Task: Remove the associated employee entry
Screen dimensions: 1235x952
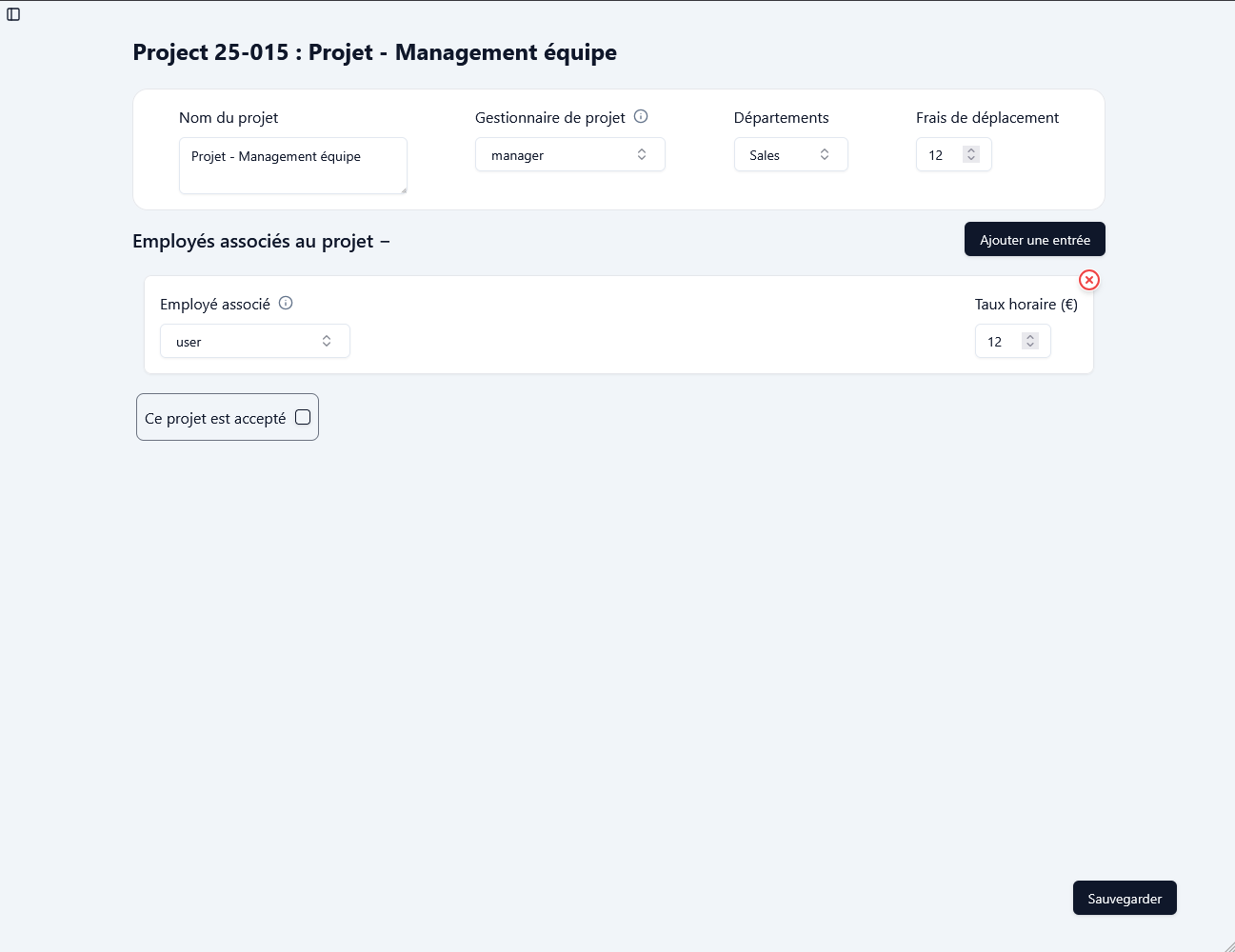Action: 1089,280
